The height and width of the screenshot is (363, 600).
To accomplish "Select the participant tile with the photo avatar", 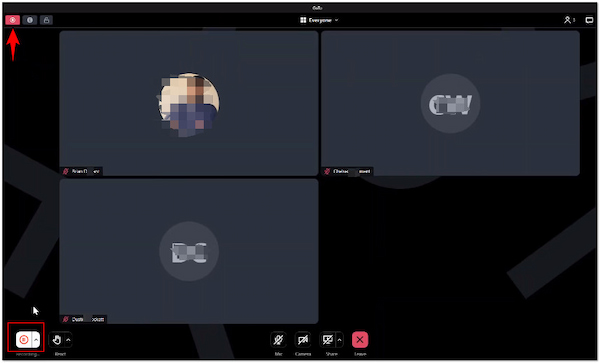I will tap(189, 103).
